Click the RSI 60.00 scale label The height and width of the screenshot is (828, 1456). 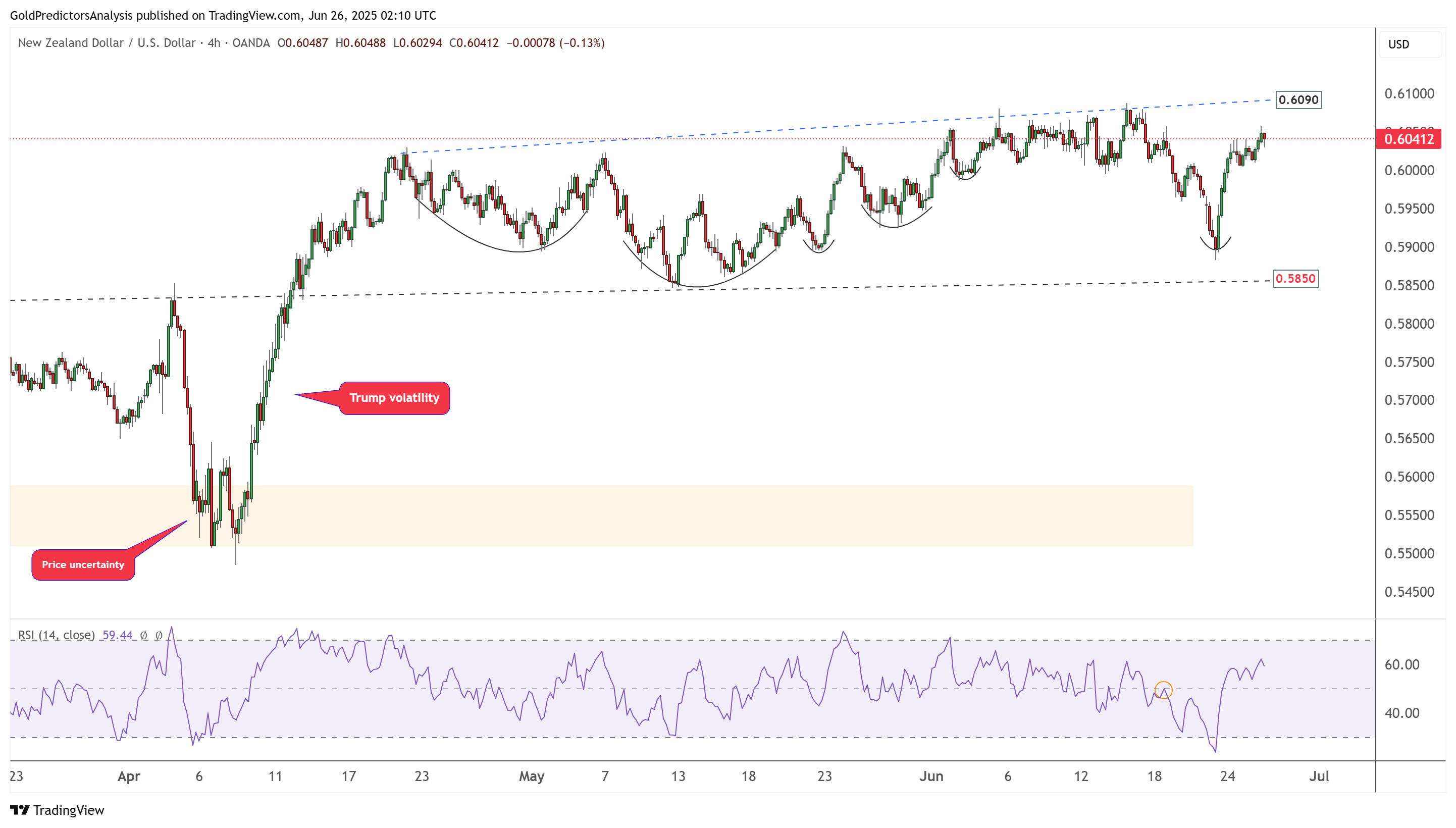[1402, 664]
